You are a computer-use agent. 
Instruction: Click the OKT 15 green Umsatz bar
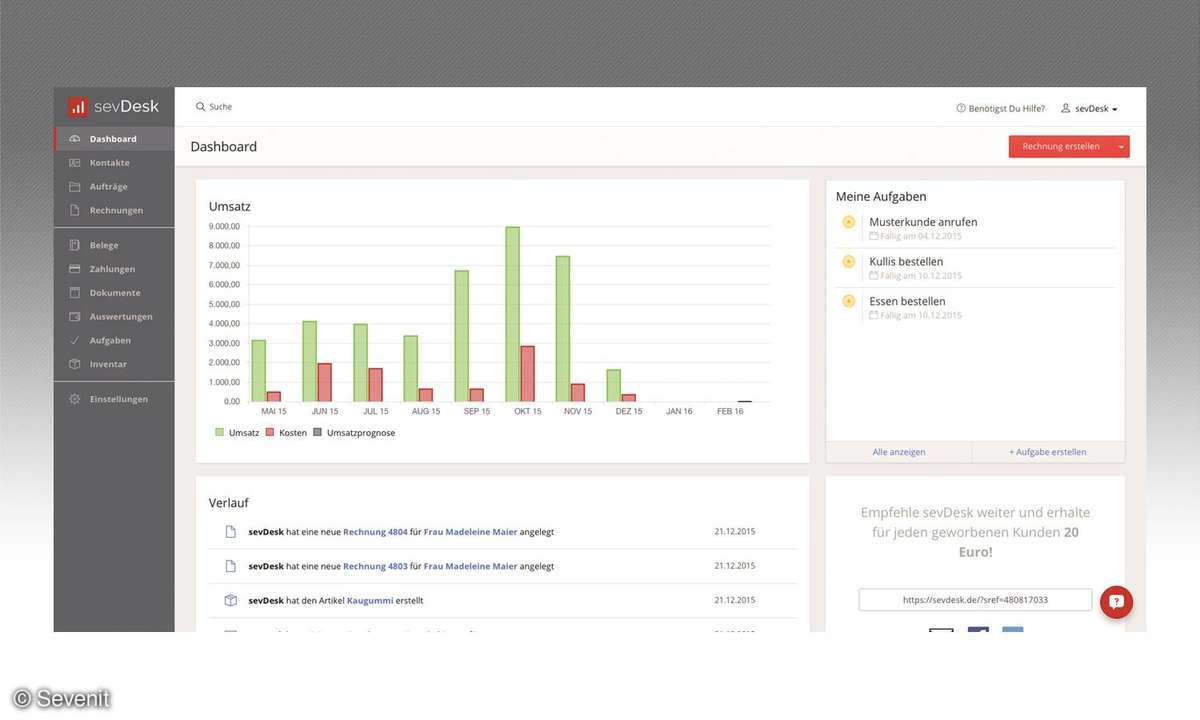(512, 314)
